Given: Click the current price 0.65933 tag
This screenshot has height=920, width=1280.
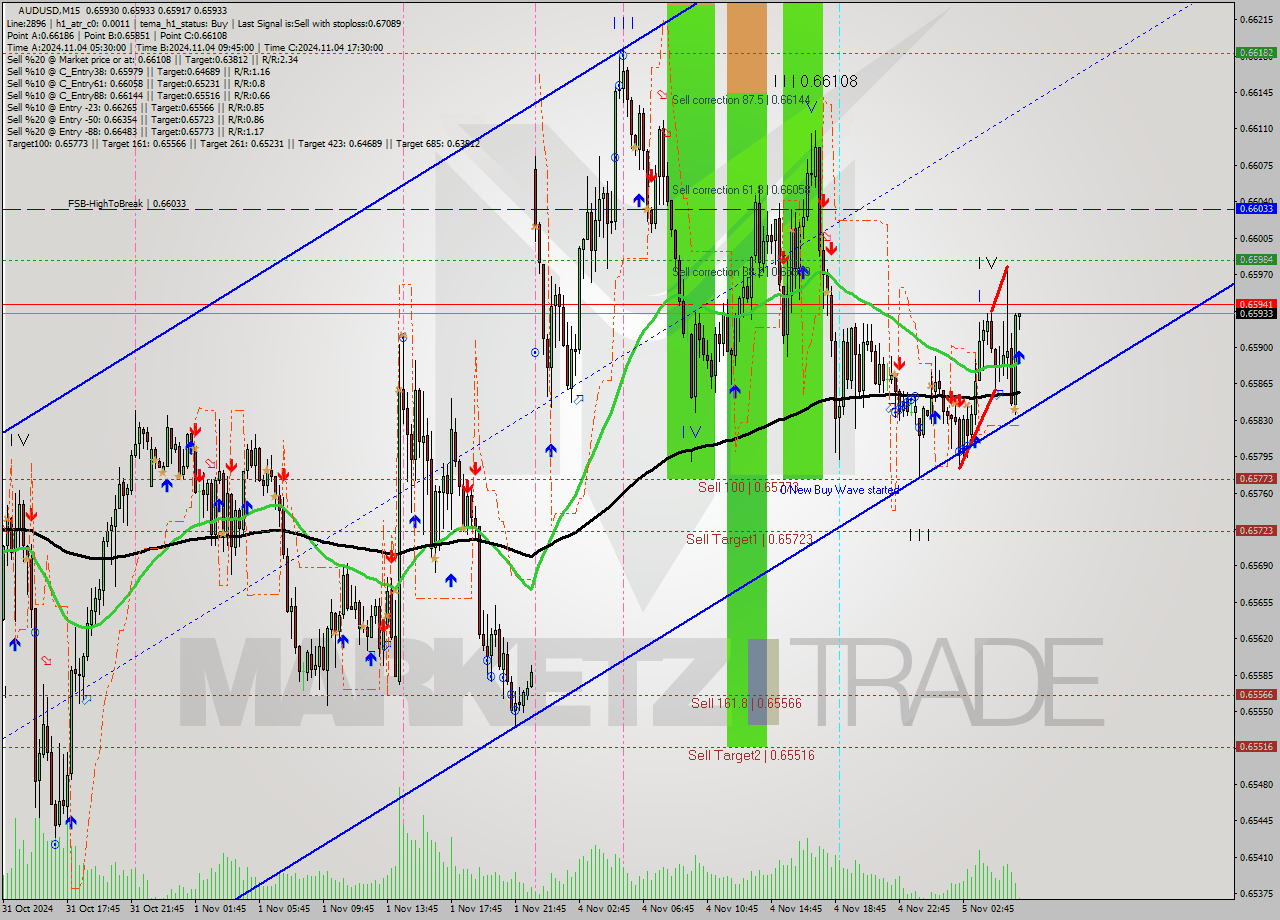Looking at the screenshot, I should pos(1256,313).
